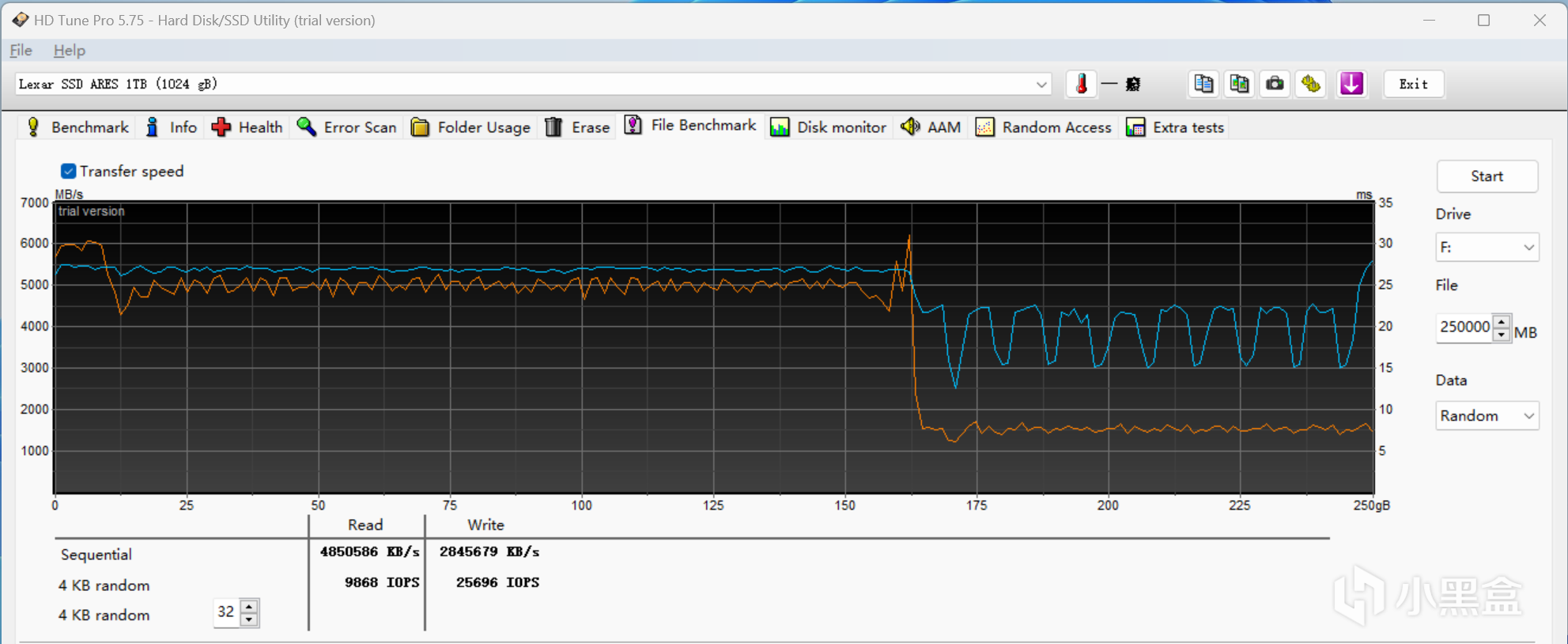
Task: Select the File Benchmark tab
Action: (690, 126)
